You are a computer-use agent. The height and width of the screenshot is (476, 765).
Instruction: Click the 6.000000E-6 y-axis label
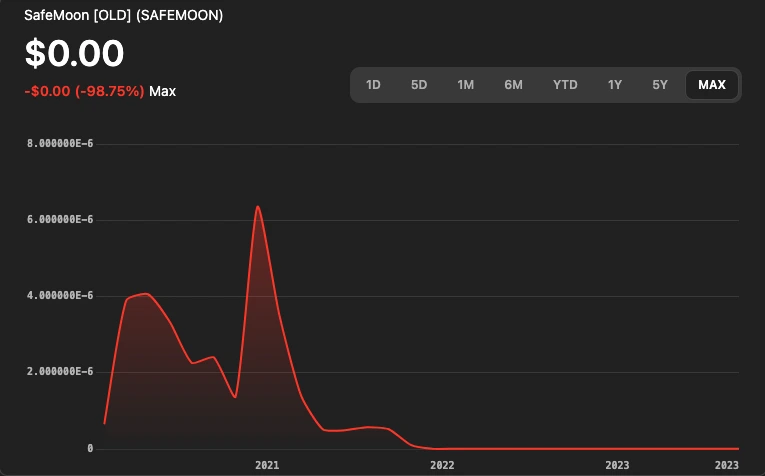[59, 220]
